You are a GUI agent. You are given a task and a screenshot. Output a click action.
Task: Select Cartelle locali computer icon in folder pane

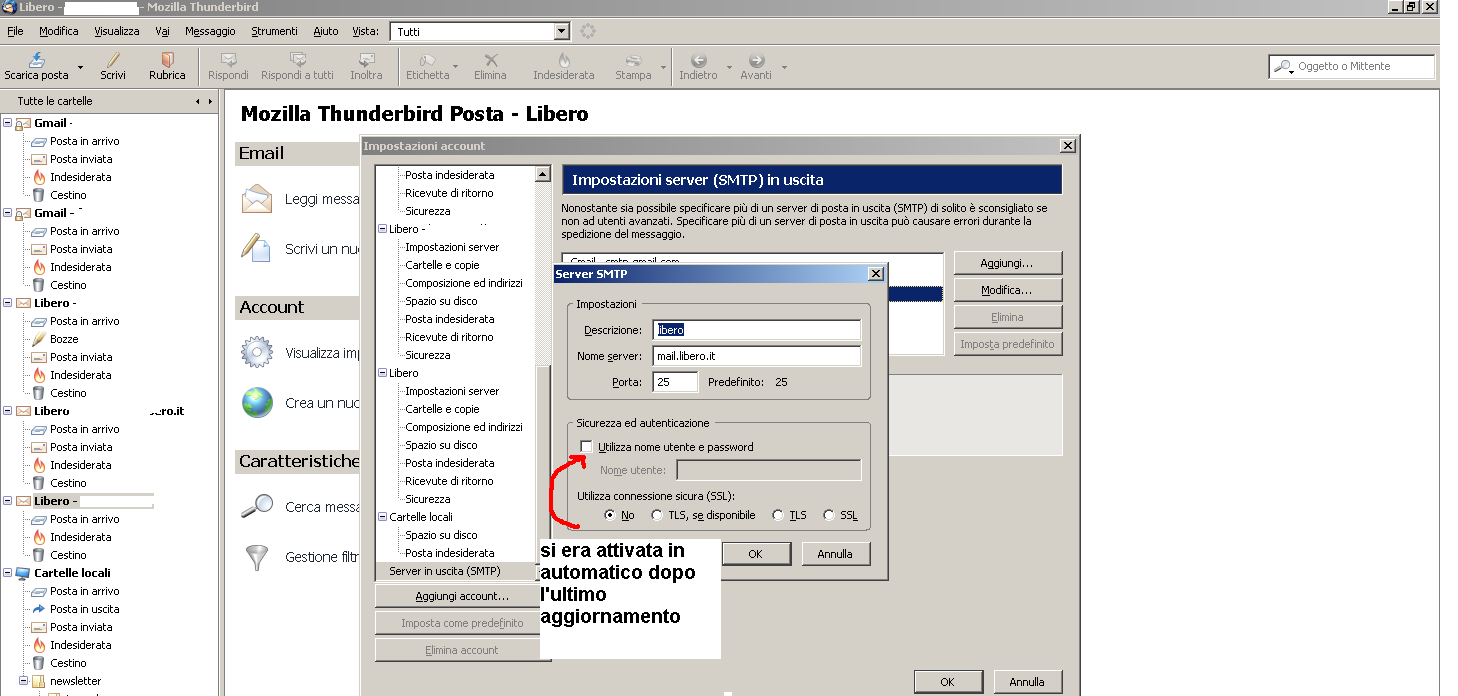tap(22, 573)
